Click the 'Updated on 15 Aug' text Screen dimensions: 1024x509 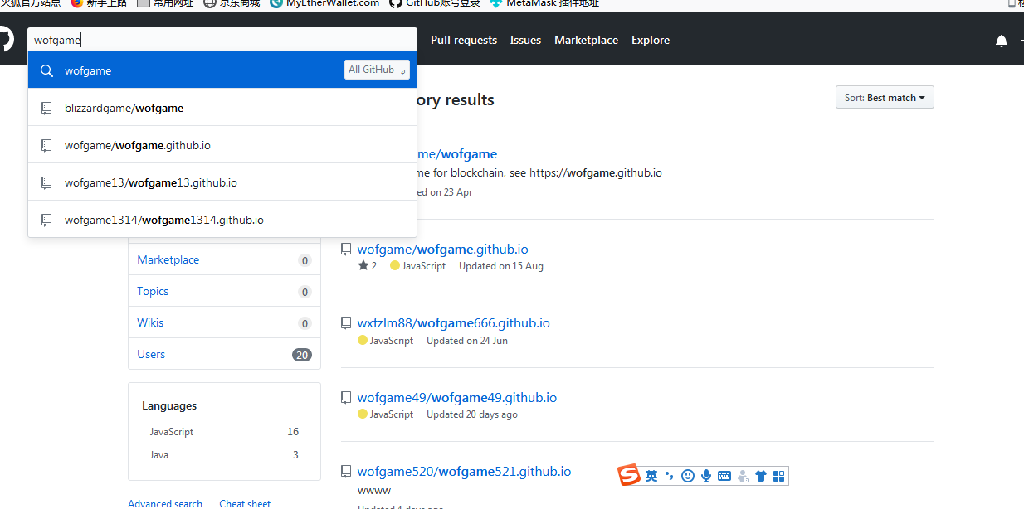coord(501,266)
